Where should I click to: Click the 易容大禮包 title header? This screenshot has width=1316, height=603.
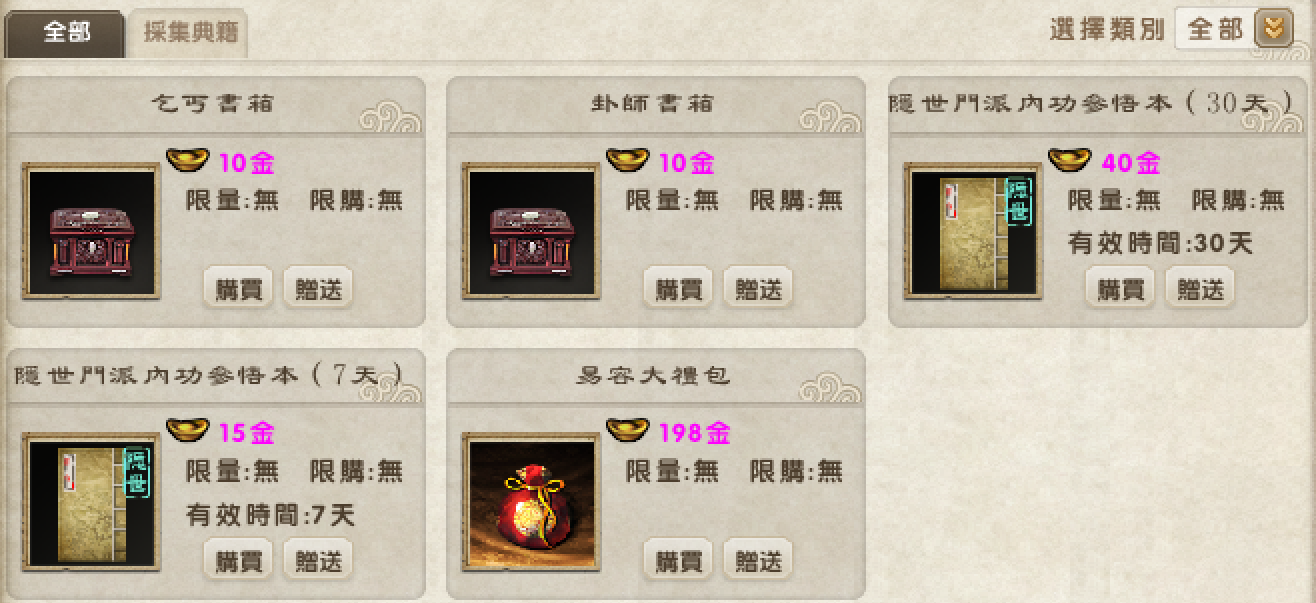point(654,376)
